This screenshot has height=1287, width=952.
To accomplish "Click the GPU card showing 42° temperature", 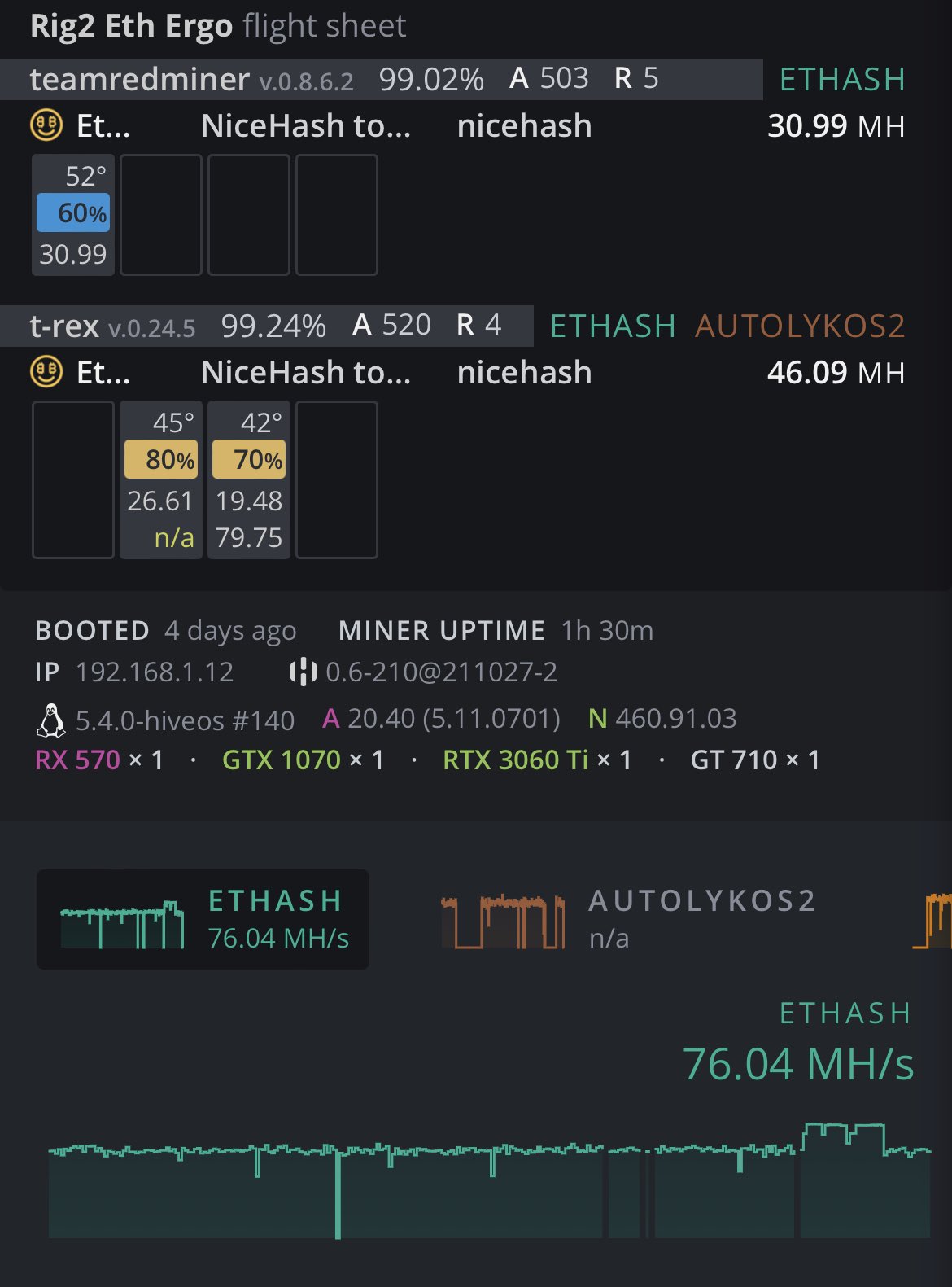I will click(249, 479).
